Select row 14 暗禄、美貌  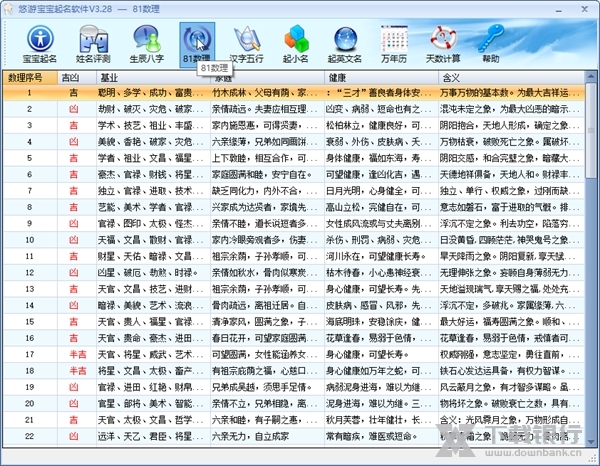[294, 305]
